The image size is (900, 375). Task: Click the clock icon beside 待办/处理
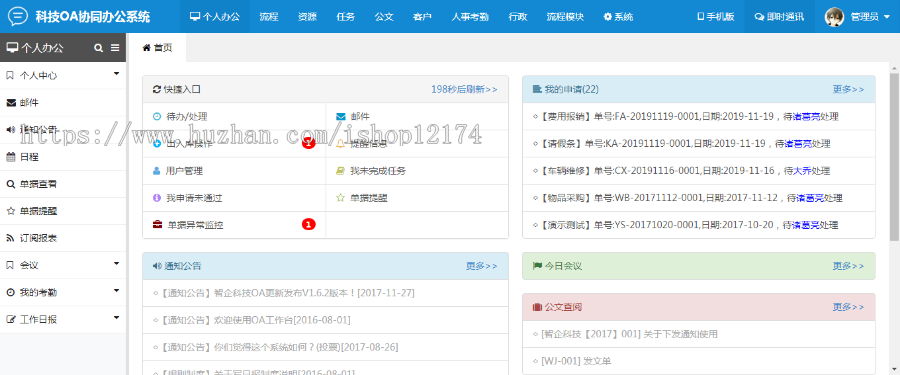(157, 117)
